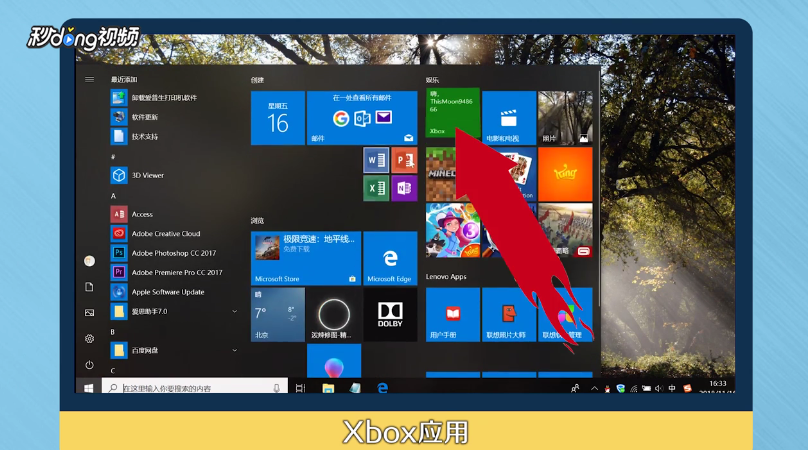Click the Windows Start button

point(89,388)
